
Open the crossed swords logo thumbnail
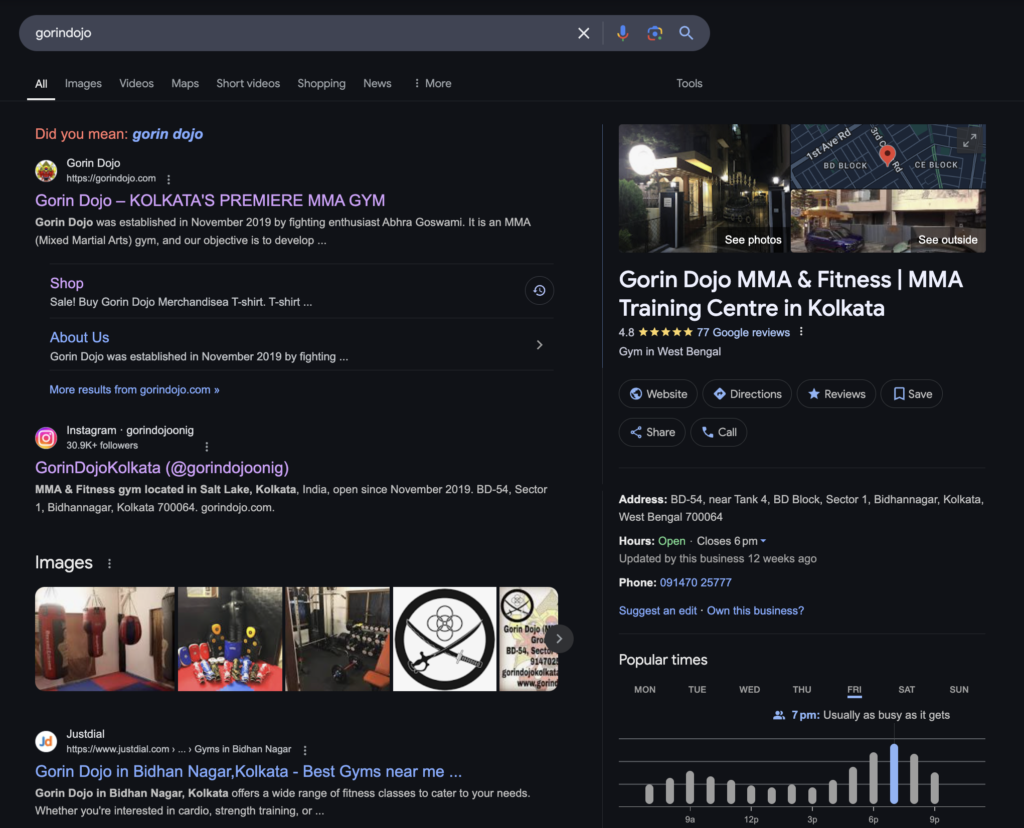pyautogui.click(x=445, y=639)
